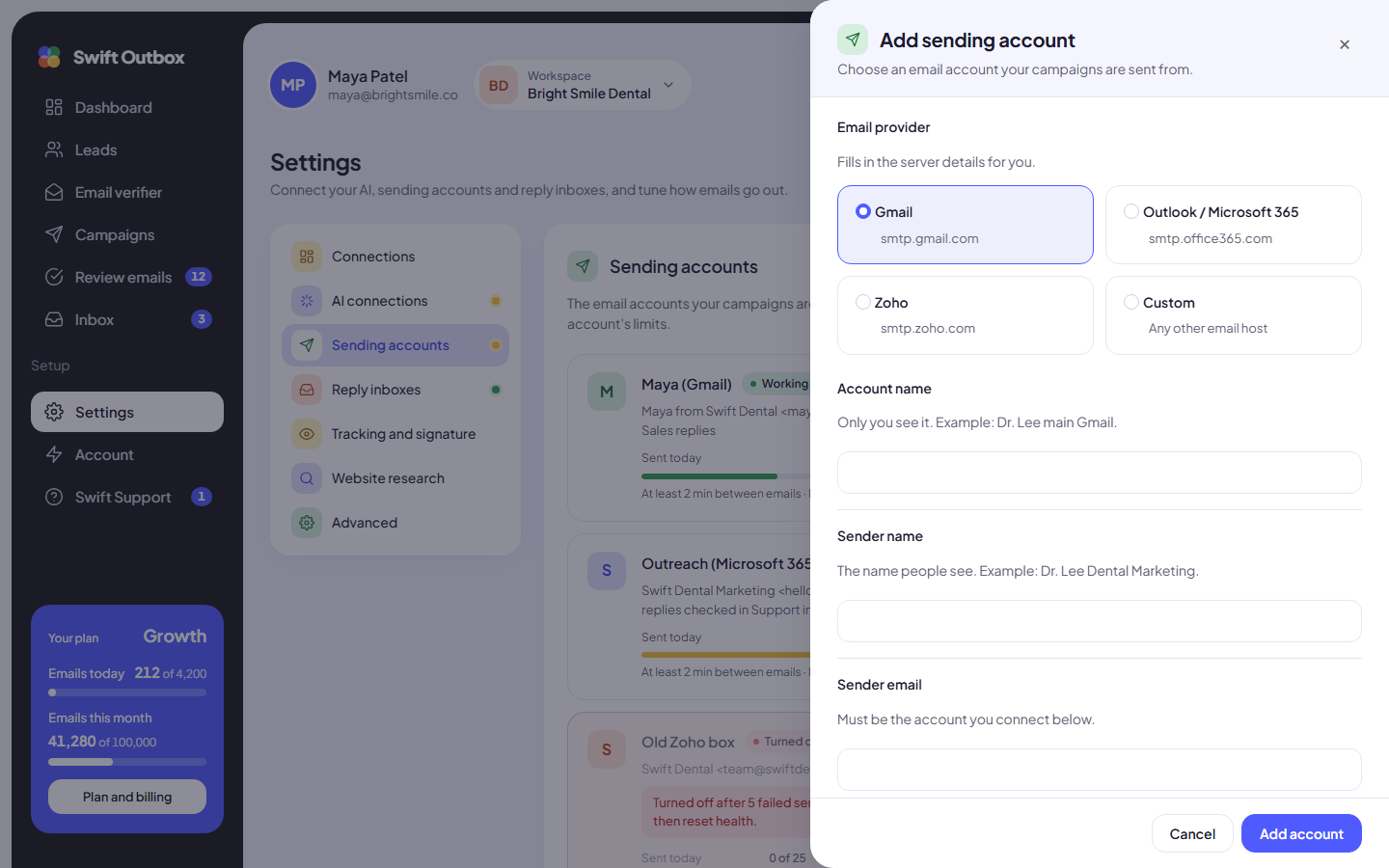Expand the Workspace dropdown chevron
The width and height of the screenshot is (1389, 868).
(668, 85)
